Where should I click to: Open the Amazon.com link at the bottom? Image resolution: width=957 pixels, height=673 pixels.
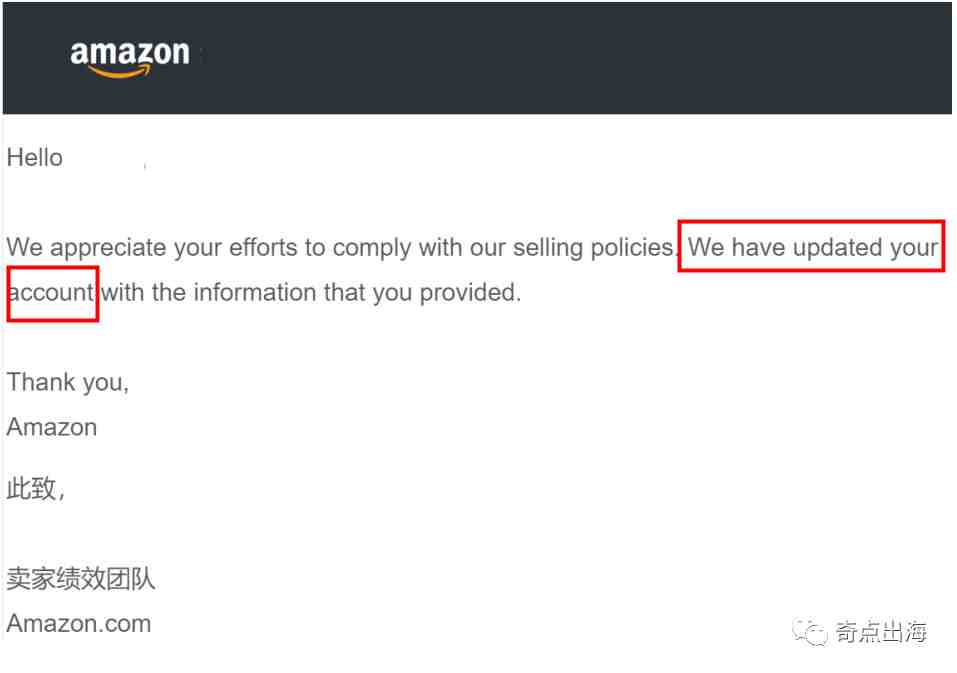pos(79,624)
